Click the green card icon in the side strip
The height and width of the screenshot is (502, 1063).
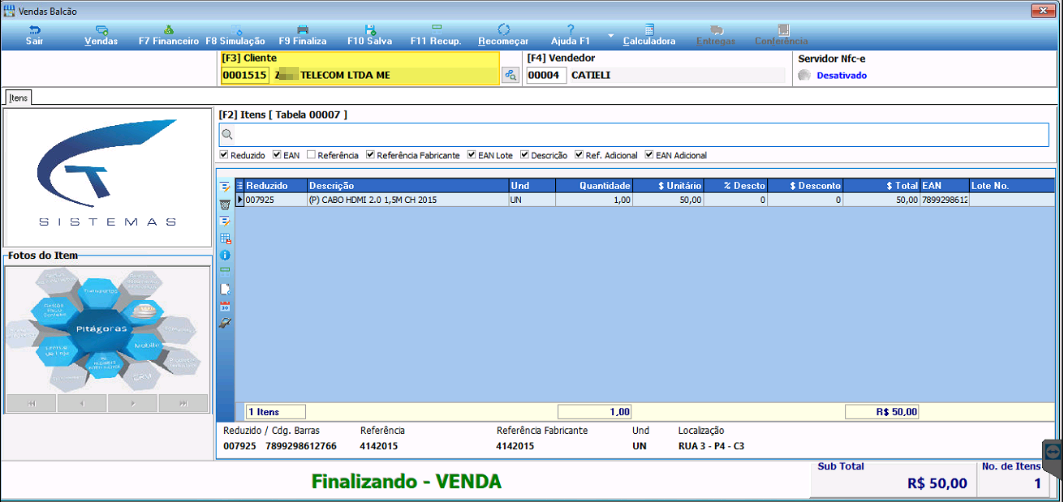point(225,272)
